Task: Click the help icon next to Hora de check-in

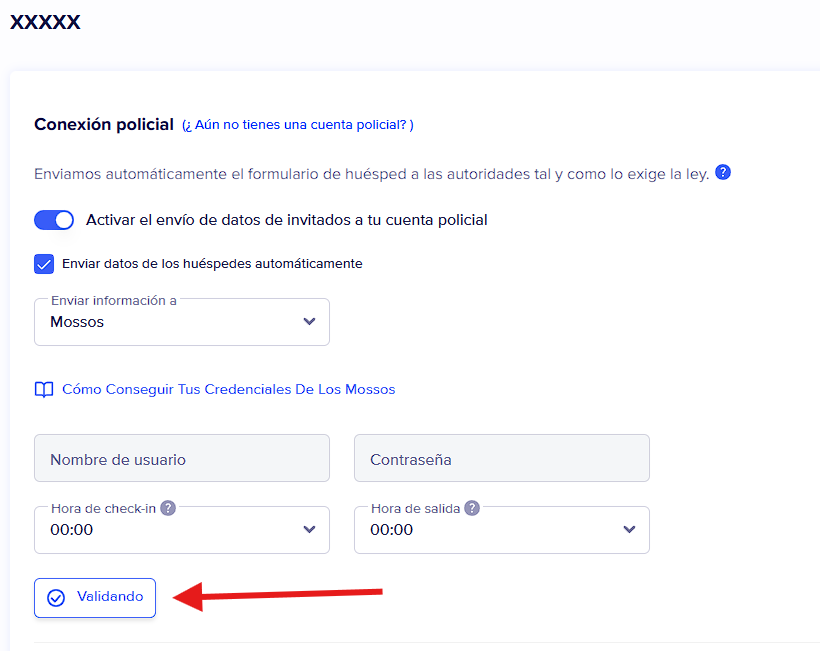Action: click(x=168, y=508)
